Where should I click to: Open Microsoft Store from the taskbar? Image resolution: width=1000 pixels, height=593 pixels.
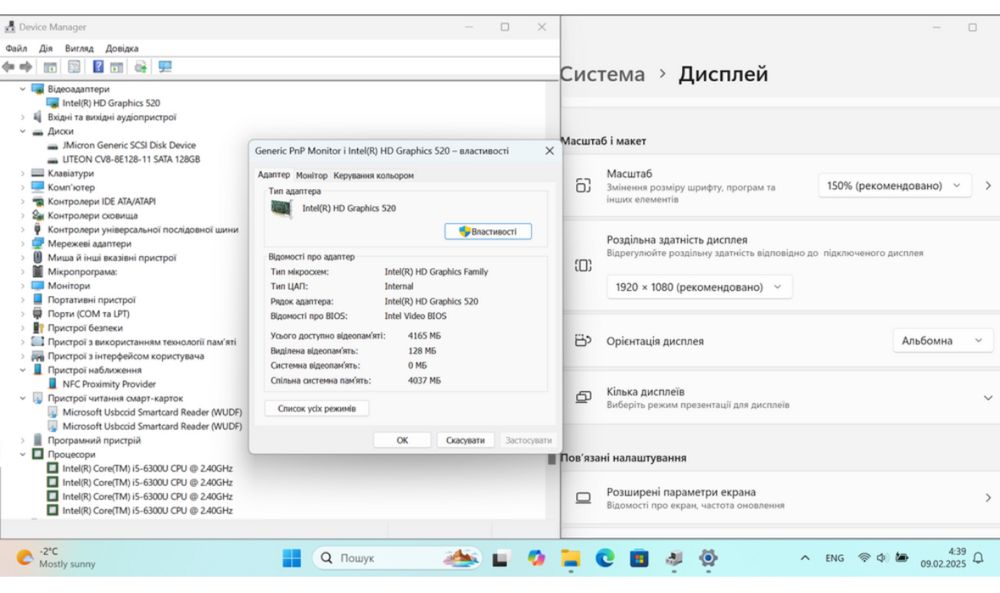tap(639, 559)
